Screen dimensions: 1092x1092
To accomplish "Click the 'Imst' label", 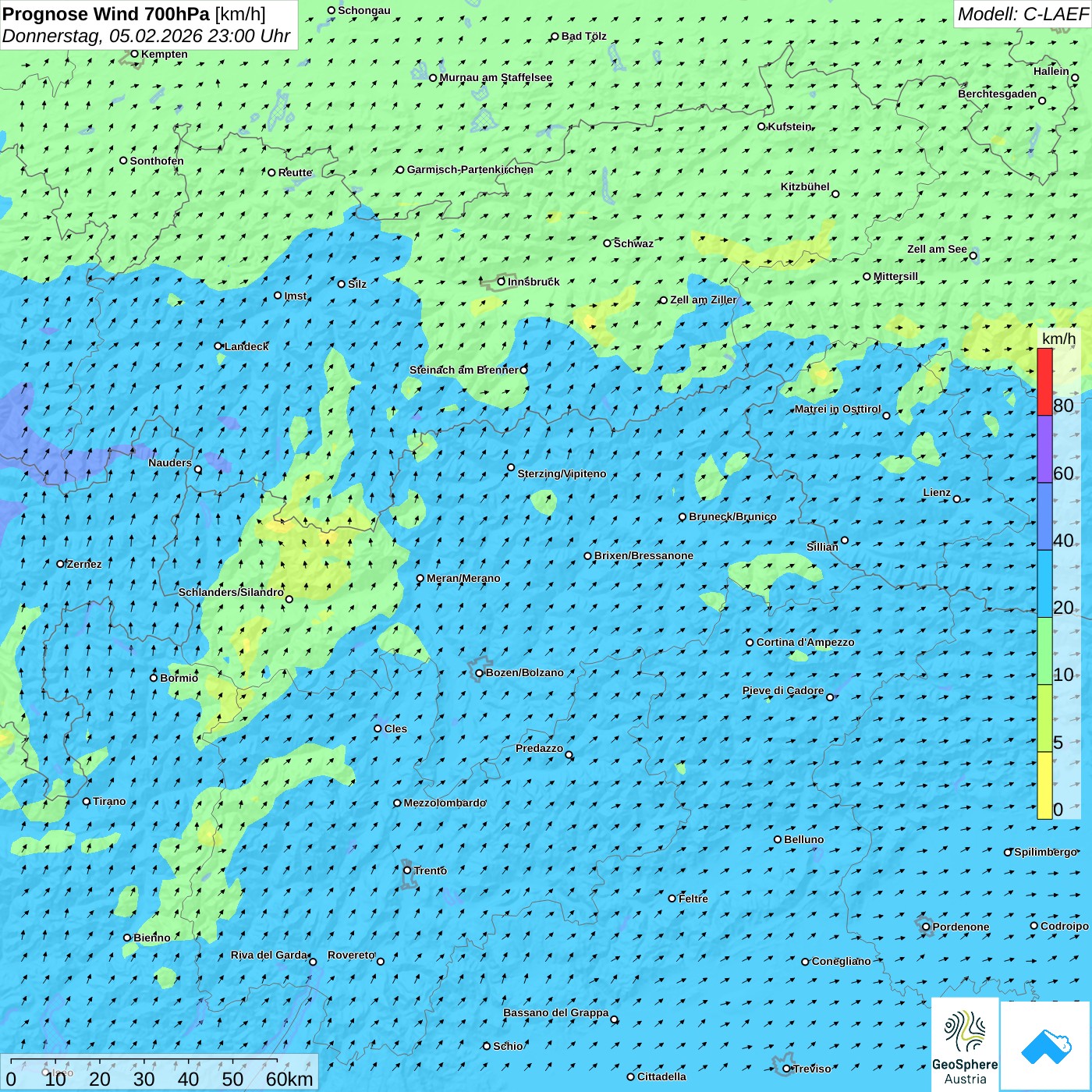I will pos(296,296).
